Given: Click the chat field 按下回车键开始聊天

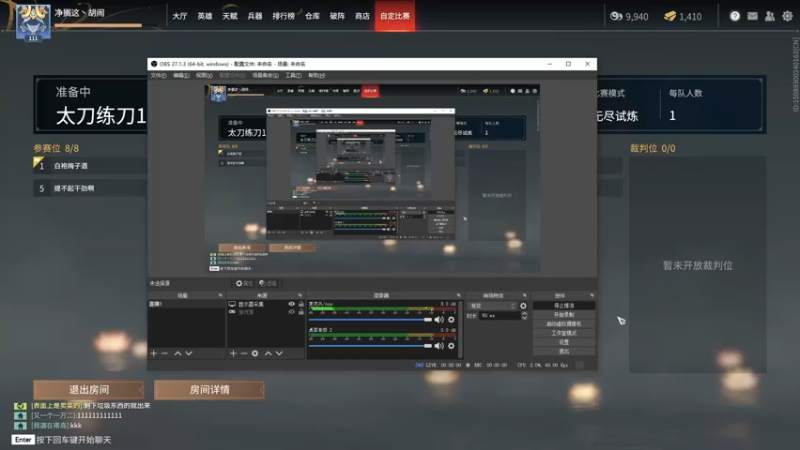Looking at the screenshot, I should click(73, 440).
